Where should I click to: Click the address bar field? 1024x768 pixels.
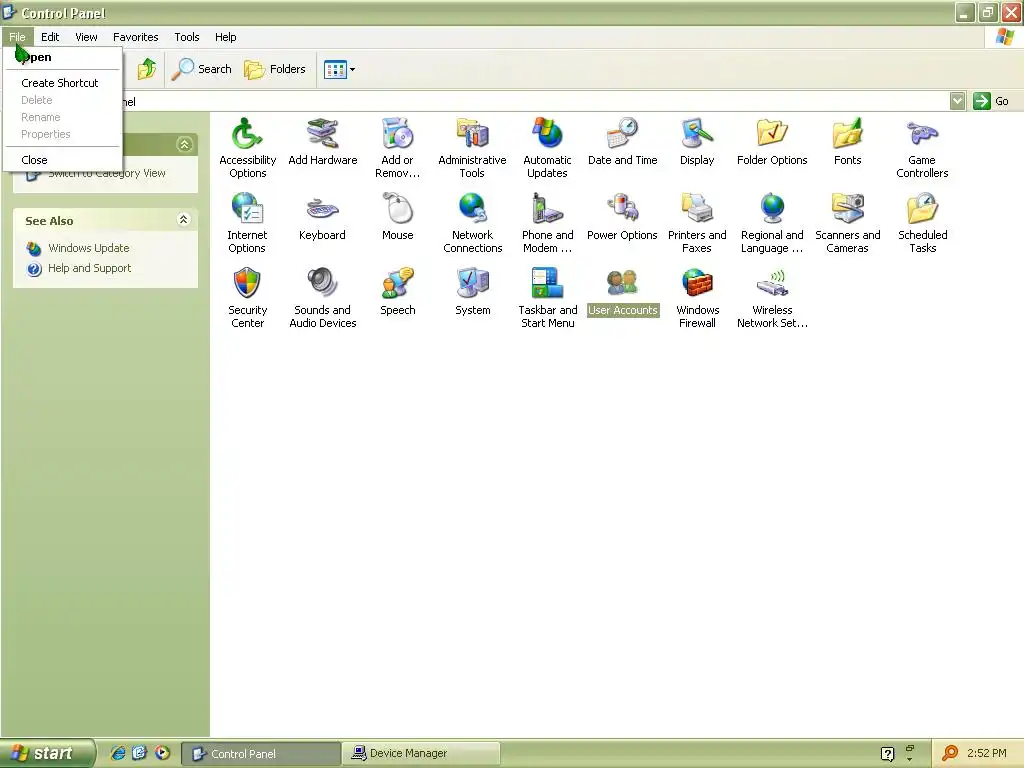coord(535,101)
